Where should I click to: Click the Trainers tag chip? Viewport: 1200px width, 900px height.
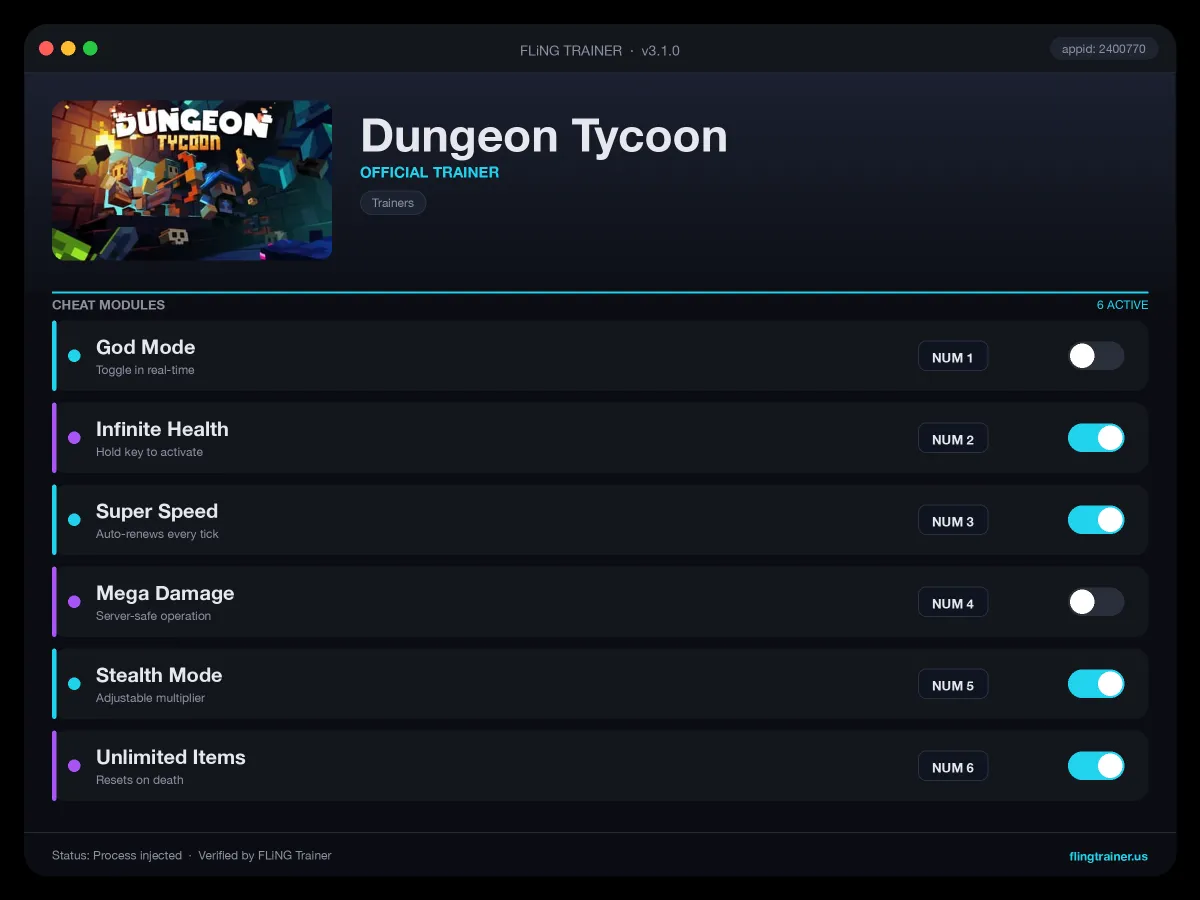(393, 203)
